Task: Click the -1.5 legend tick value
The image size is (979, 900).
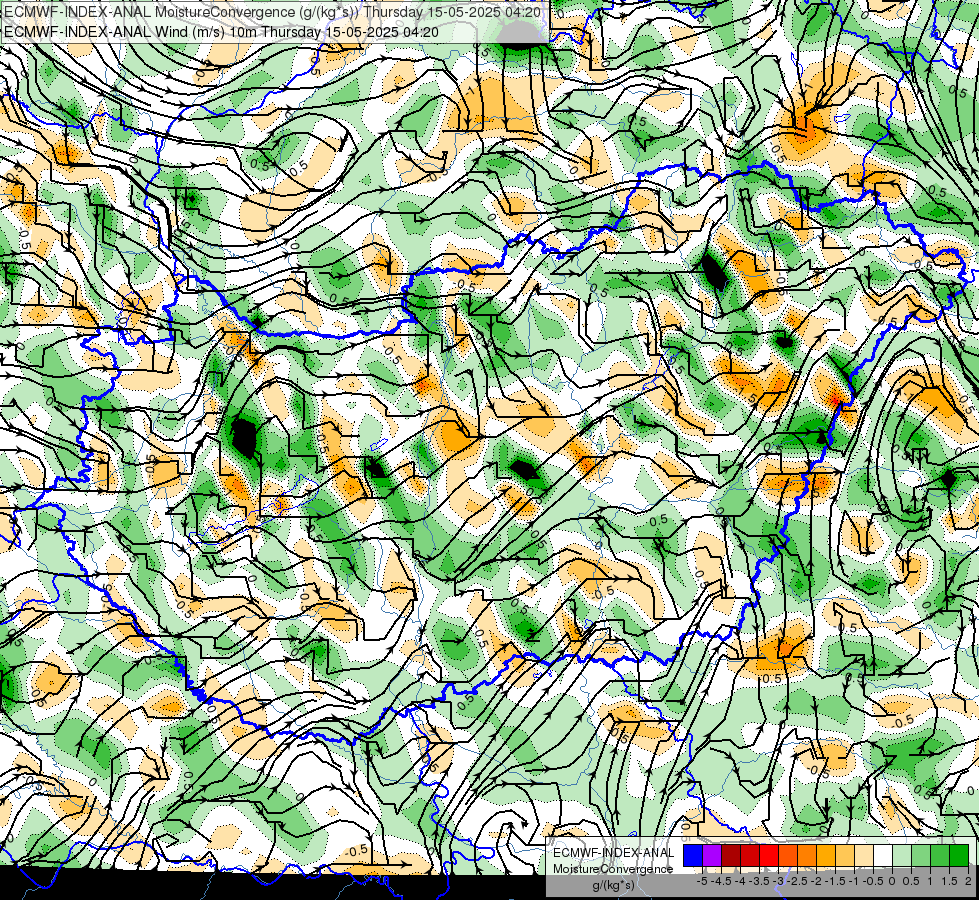Action: click(835, 881)
